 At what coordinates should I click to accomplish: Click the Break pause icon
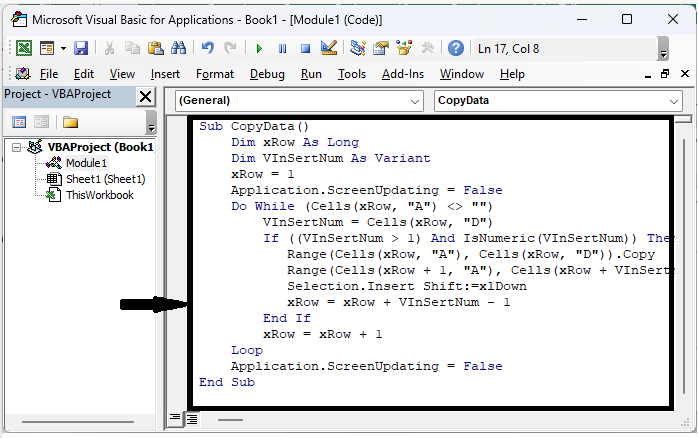pyautogui.click(x=282, y=49)
